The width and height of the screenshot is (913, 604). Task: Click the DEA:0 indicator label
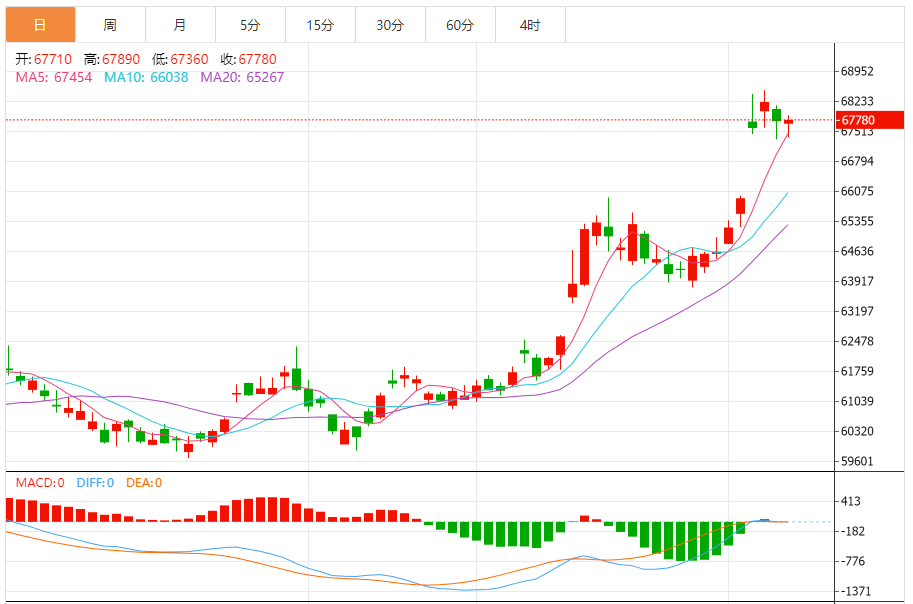144,483
